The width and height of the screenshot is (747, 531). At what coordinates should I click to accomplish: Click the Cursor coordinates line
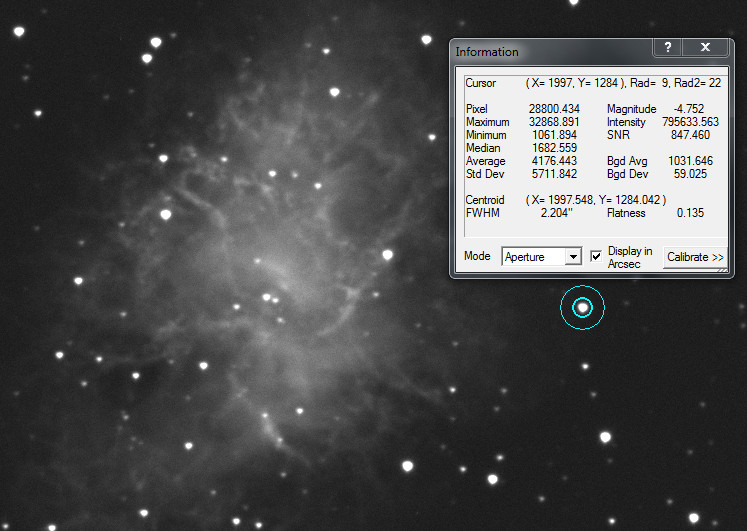pyautogui.click(x=623, y=83)
